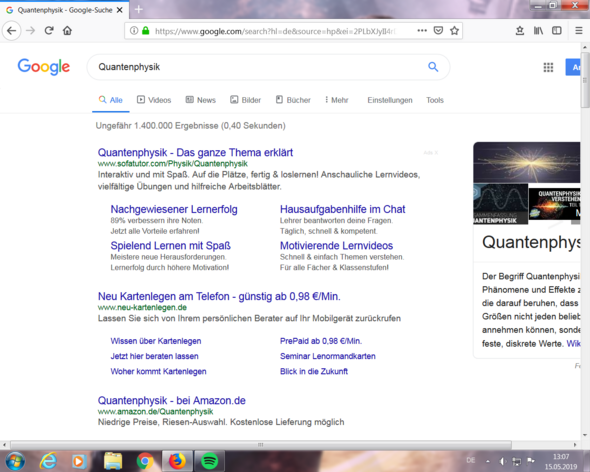Launch Internet Explorer from the taskbar
This screenshot has width=590, height=472.
pos(48,461)
